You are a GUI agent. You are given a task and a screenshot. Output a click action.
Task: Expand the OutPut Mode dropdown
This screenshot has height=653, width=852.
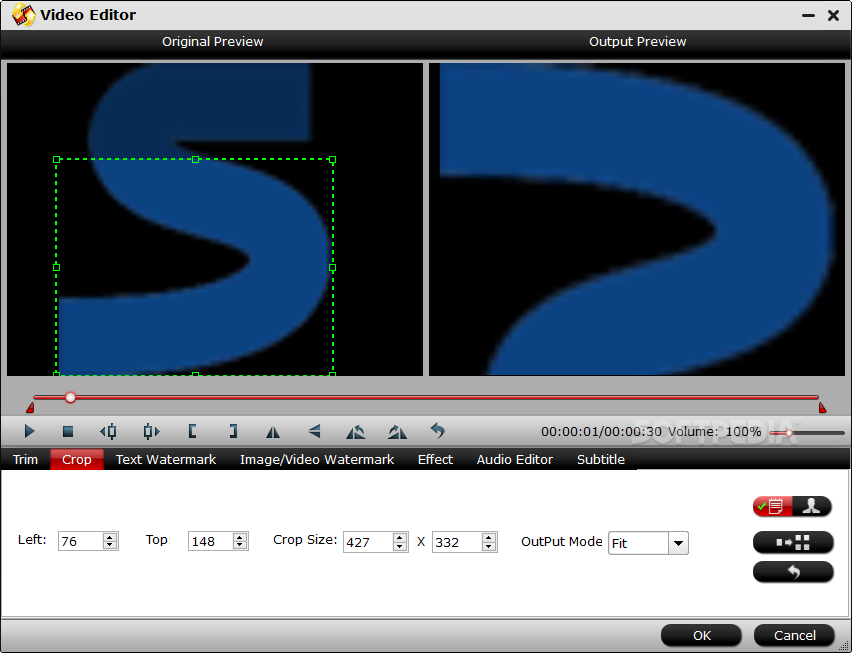coord(678,543)
